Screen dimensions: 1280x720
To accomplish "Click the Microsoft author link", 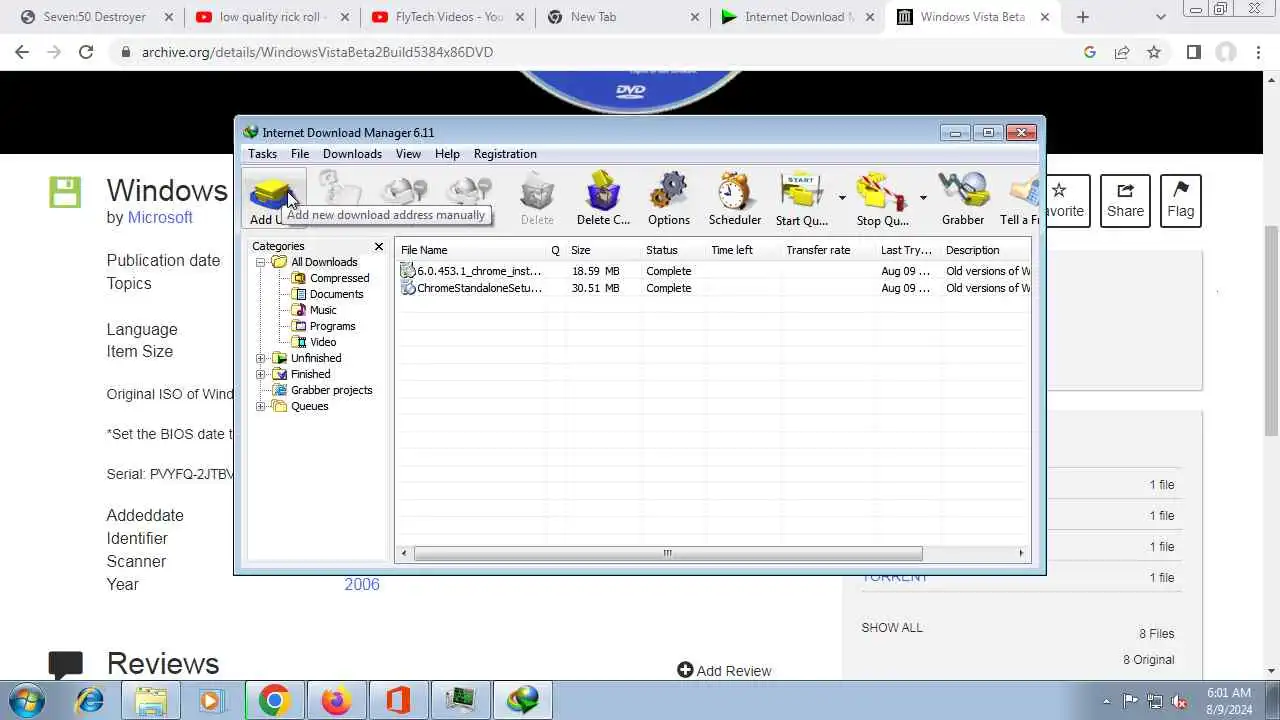I will point(160,217).
